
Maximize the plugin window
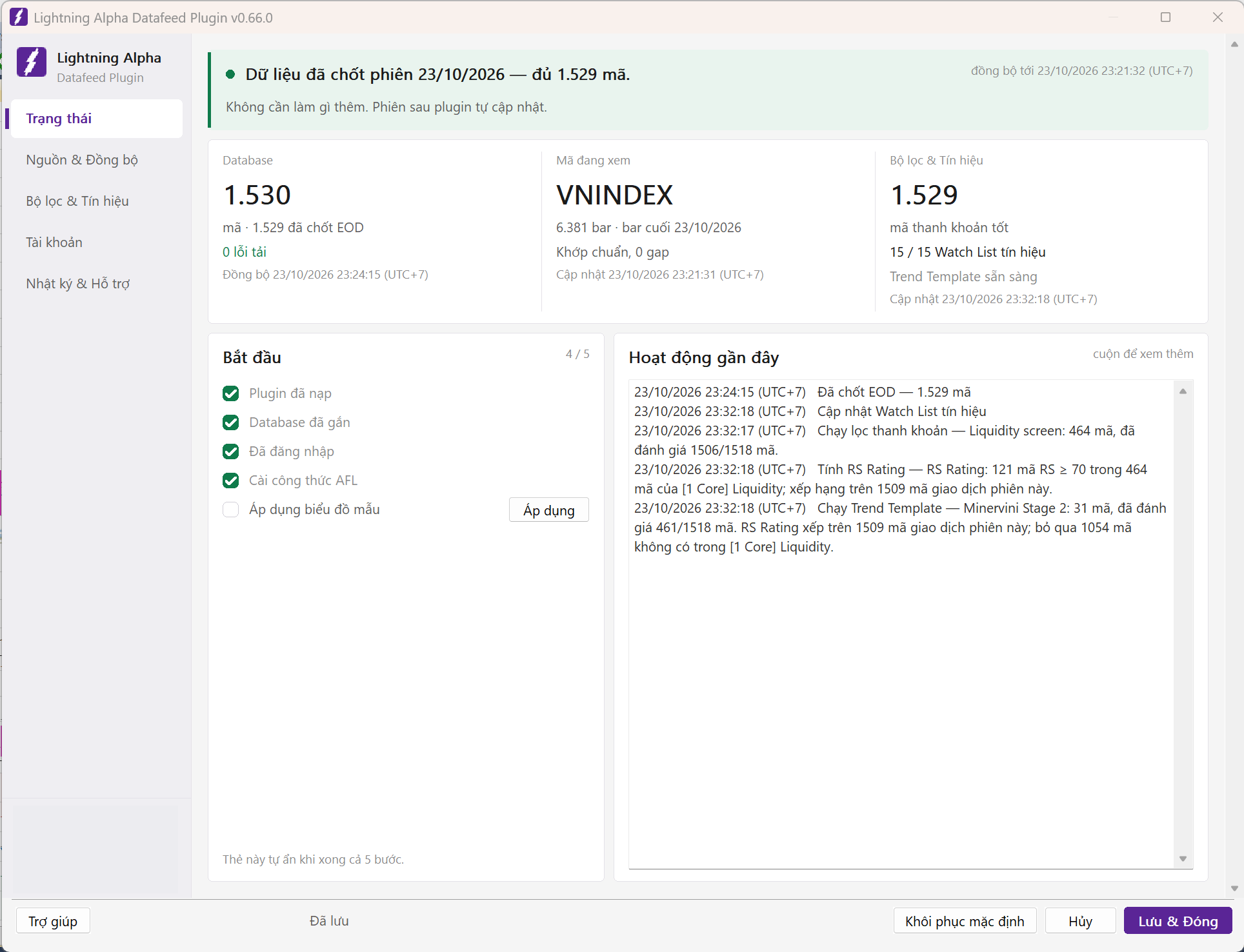click(1165, 17)
